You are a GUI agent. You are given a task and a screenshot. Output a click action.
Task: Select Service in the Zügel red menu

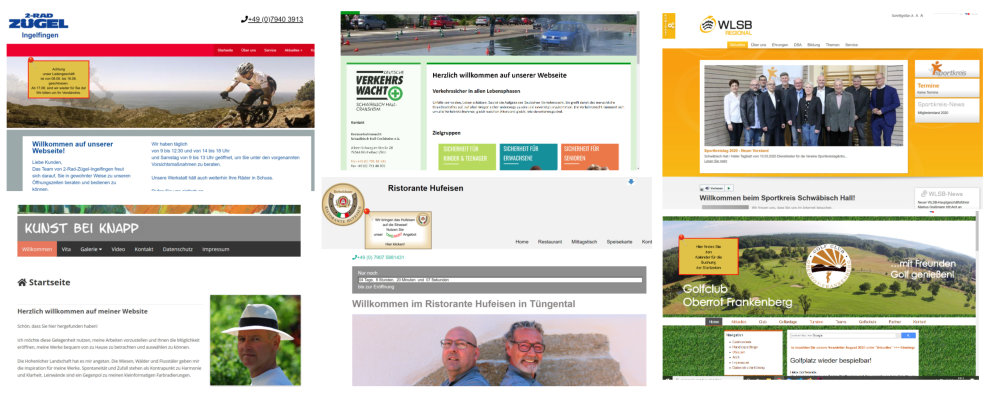(x=270, y=49)
